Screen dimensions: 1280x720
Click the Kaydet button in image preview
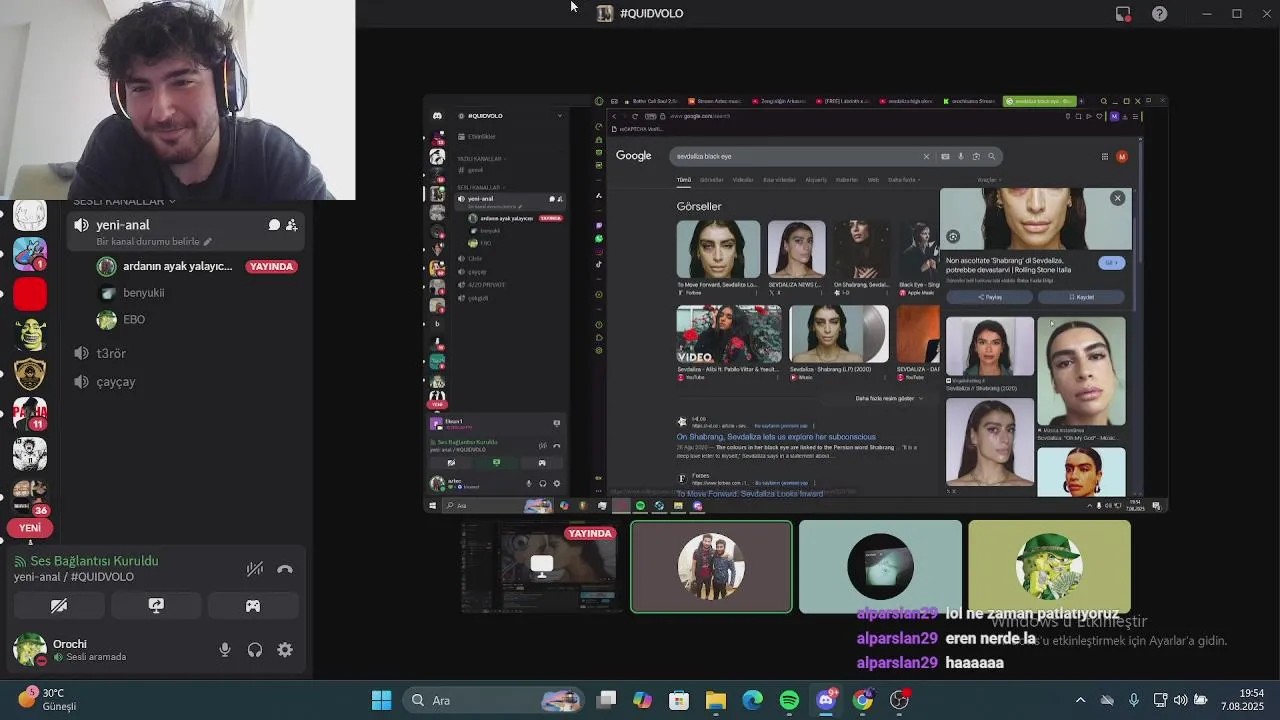tap(1081, 297)
